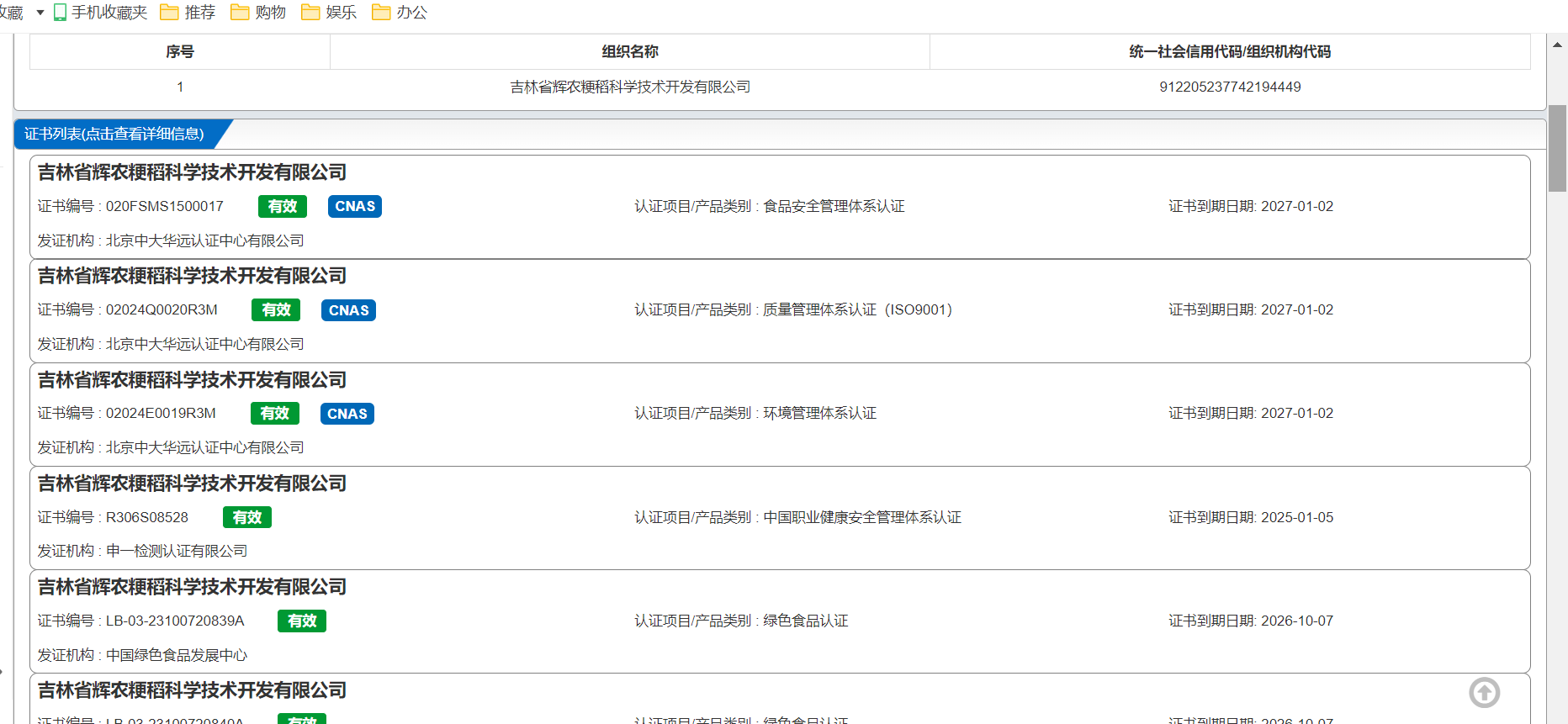Click CNAS badge for certificate 02024Q0020R3M
Screen dimensions: 1568x724
pyautogui.click(x=348, y=310)
